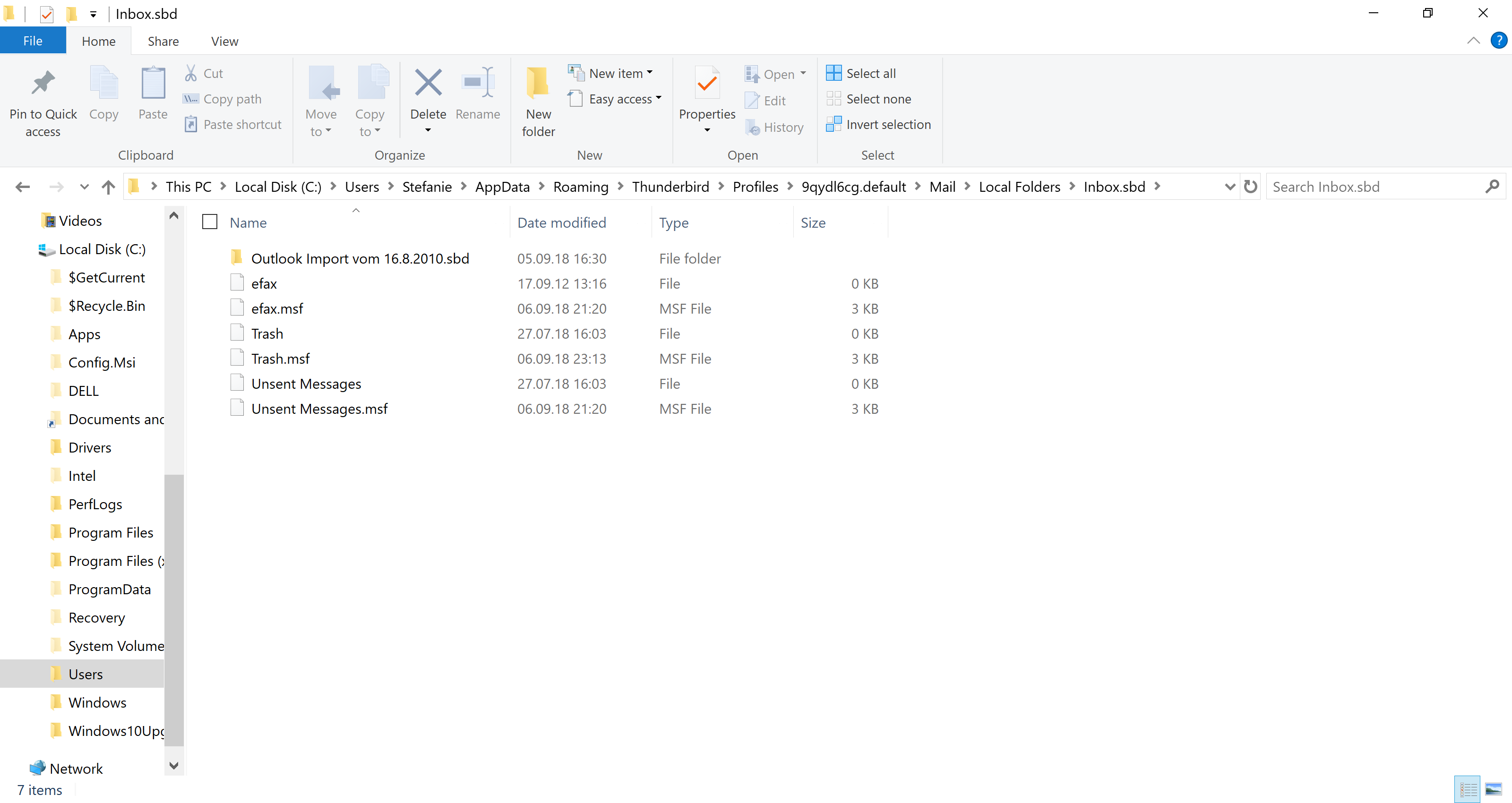Switch to details view toggle

[1468, 788]
